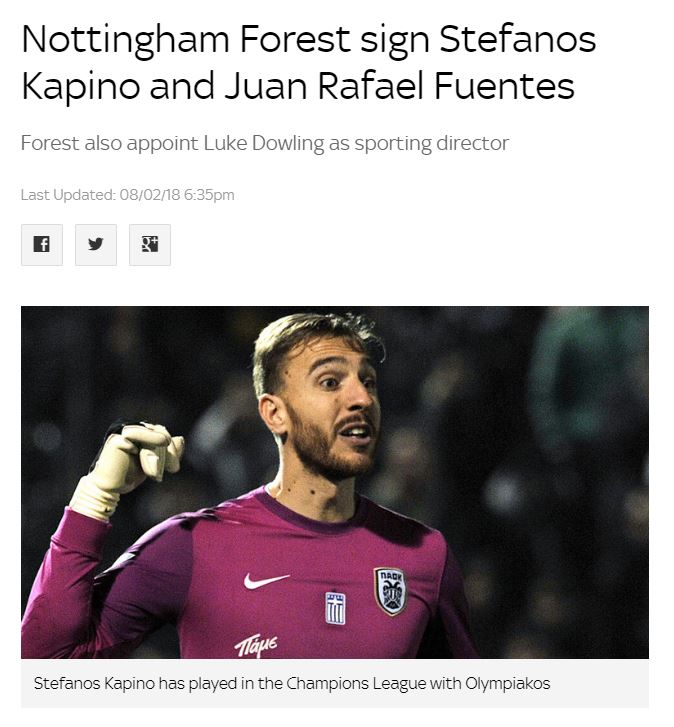
Task: Click the 6:35pm time text
Action: coord(209,195)
